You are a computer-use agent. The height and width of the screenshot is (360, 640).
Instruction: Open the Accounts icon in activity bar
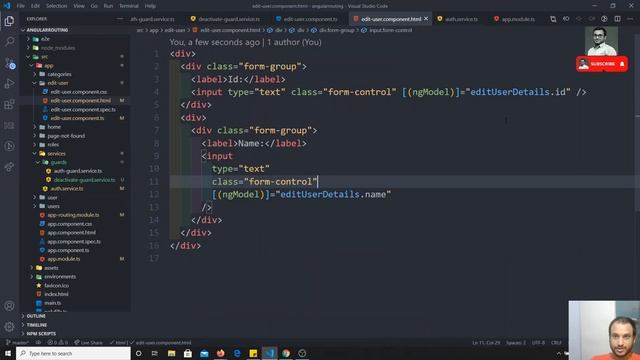tap(9, 306)
